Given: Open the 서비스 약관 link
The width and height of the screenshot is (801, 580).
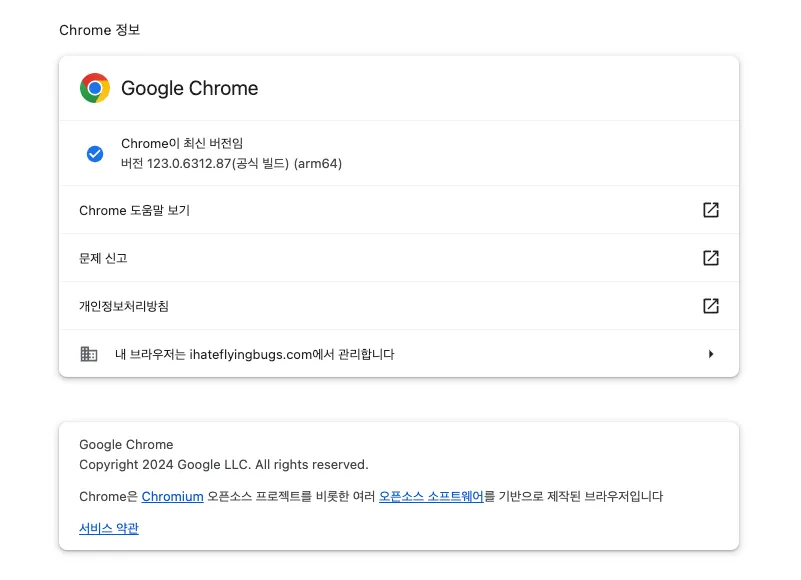Looking at the screenshot, I should (109, 528).
